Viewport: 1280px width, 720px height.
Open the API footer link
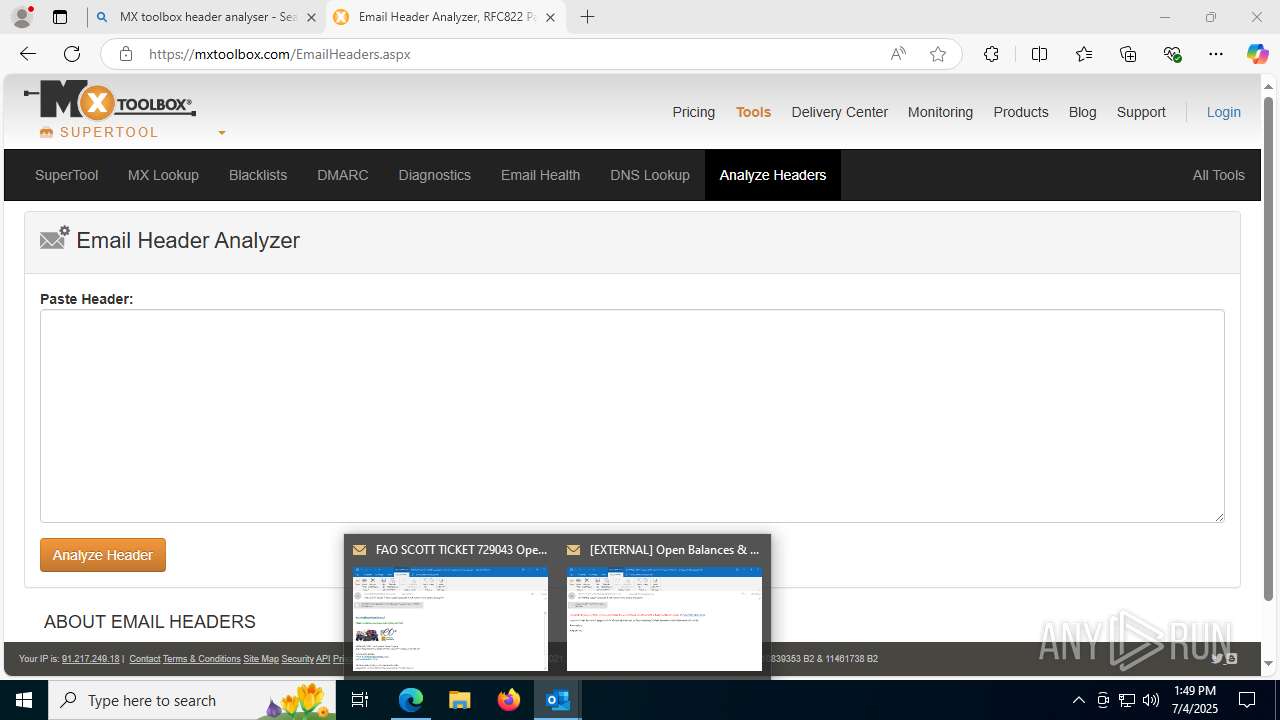(323, 659)
